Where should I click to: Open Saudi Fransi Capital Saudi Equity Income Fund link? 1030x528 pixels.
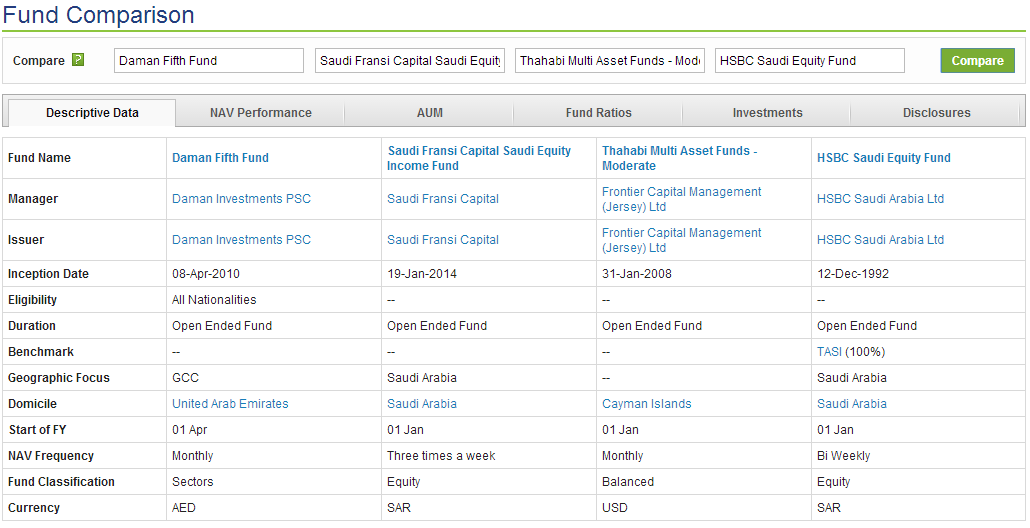point(479,158)
